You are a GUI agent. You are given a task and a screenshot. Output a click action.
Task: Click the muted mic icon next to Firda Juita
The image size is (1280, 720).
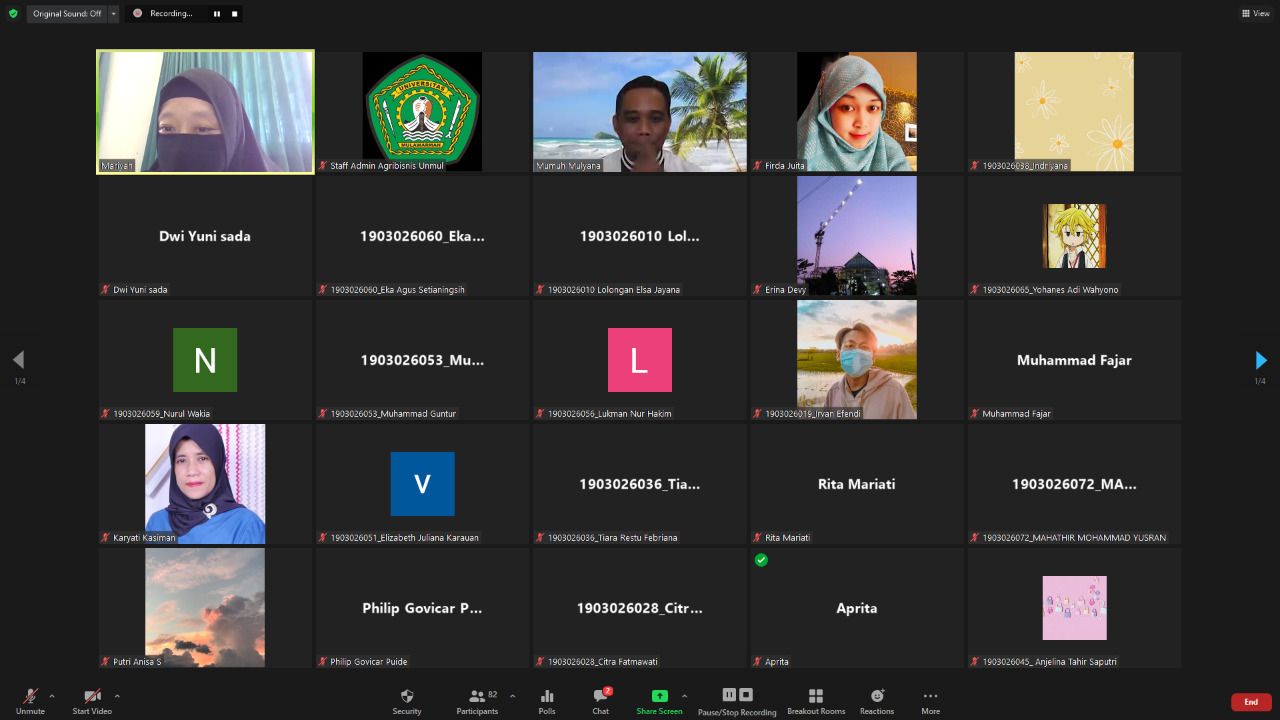[758, 165]
